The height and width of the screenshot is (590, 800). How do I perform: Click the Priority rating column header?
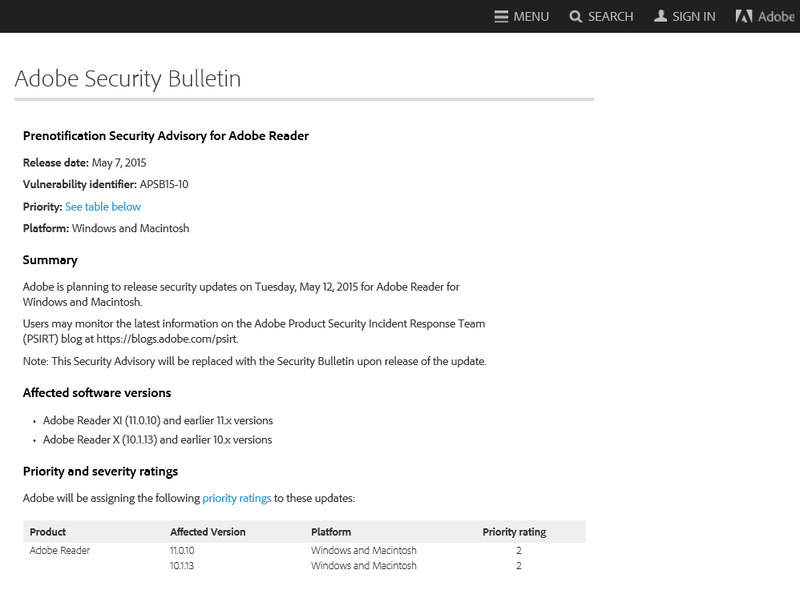click(x=514, y=532)
